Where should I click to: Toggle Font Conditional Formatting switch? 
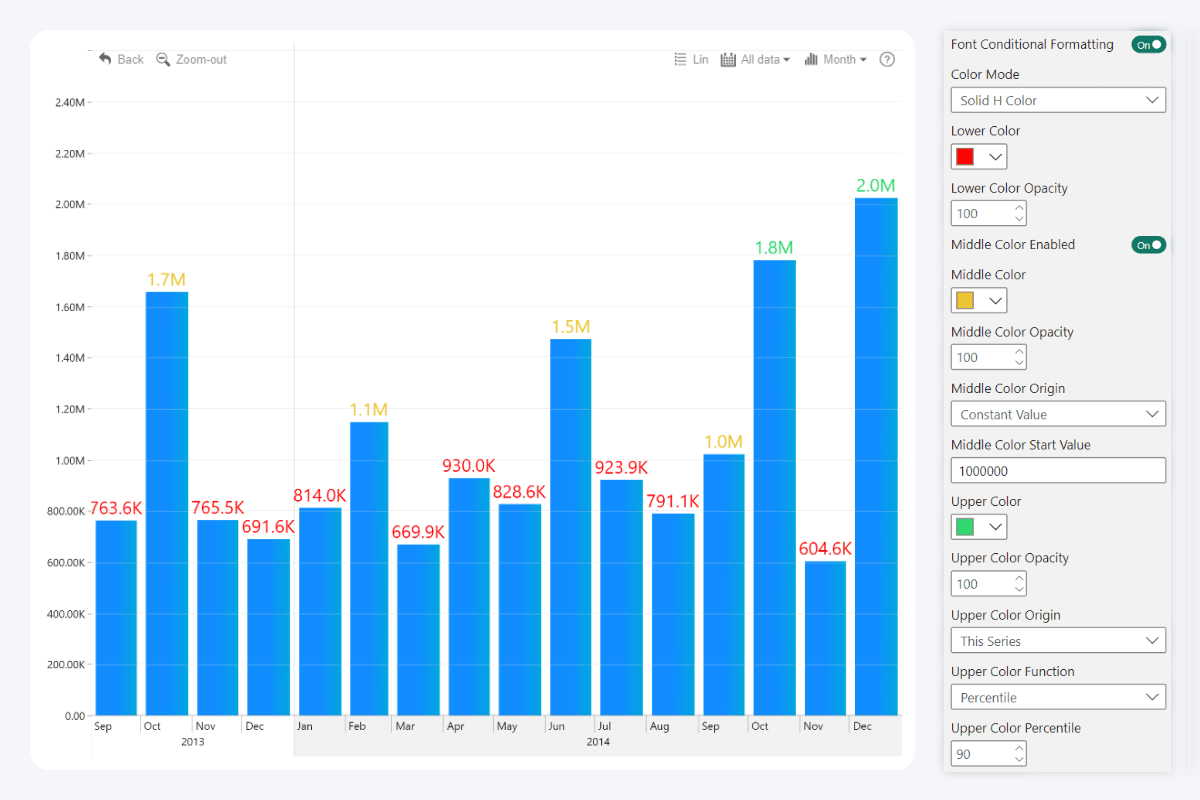[1148, 44]
